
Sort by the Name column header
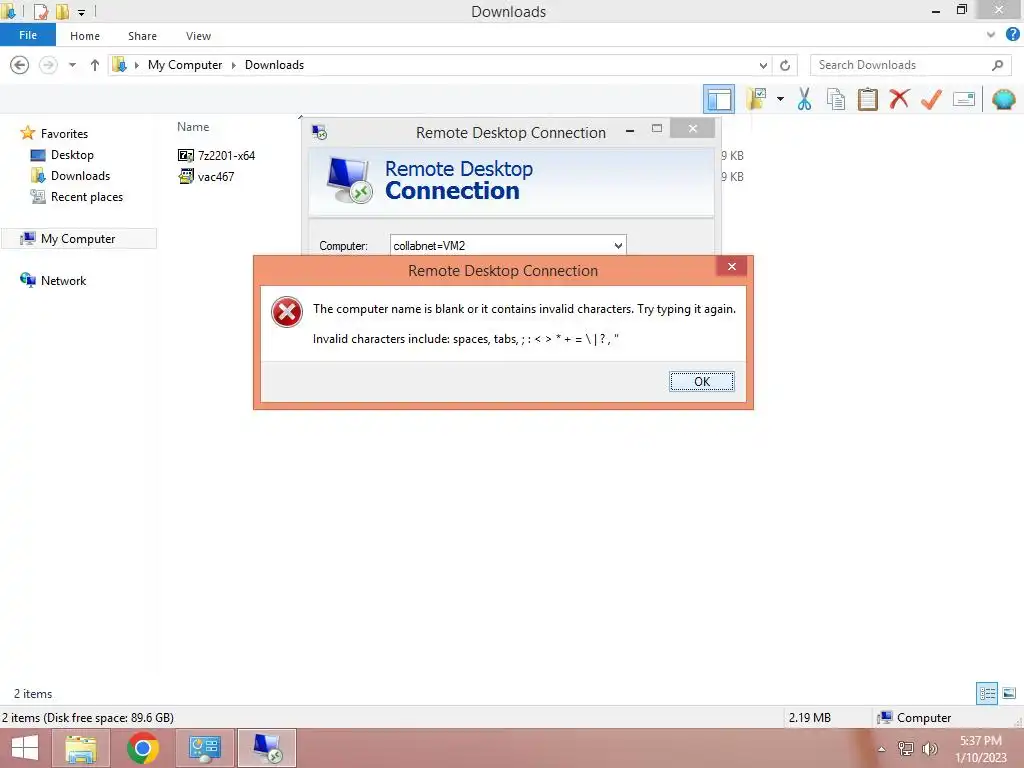point(193,127)
